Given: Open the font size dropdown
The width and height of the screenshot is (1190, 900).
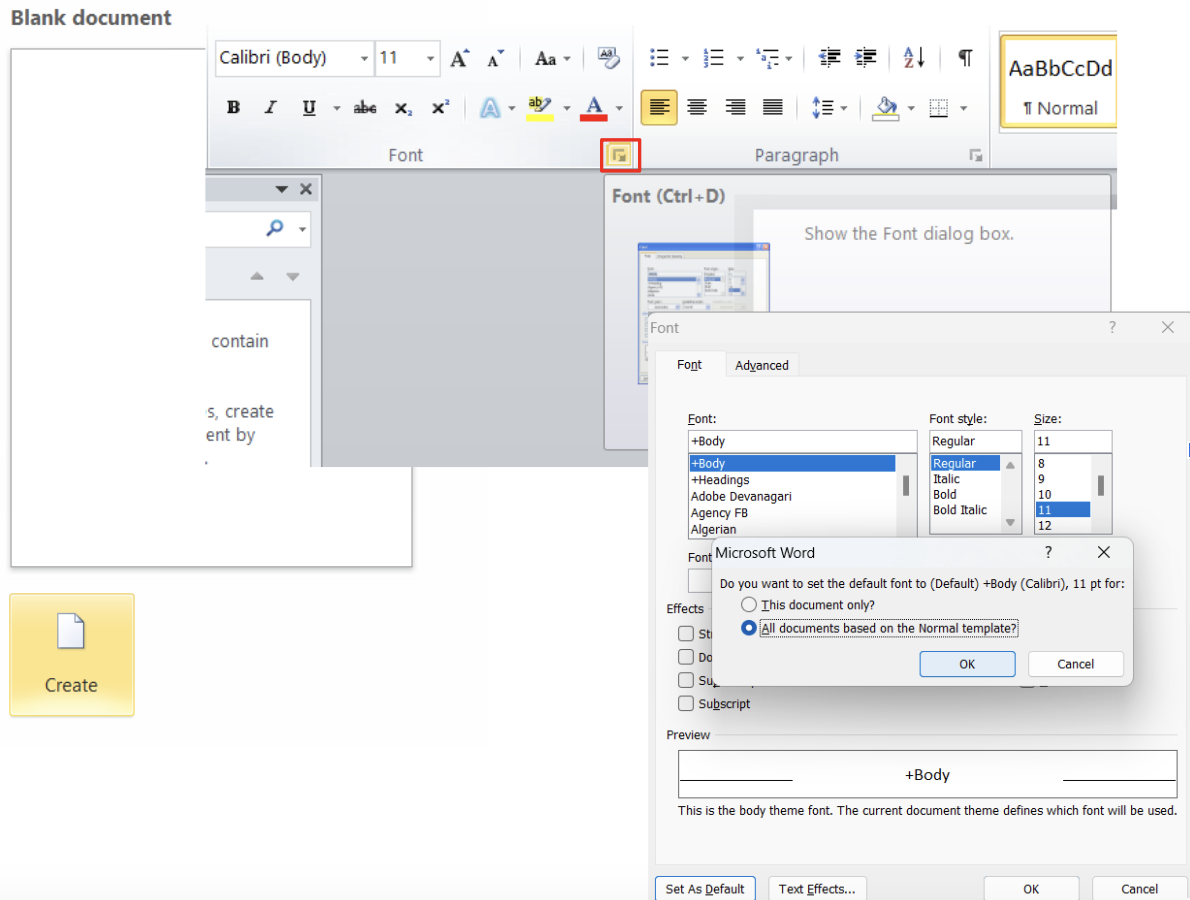Looking at the screenshot, I should coord(431,58).
